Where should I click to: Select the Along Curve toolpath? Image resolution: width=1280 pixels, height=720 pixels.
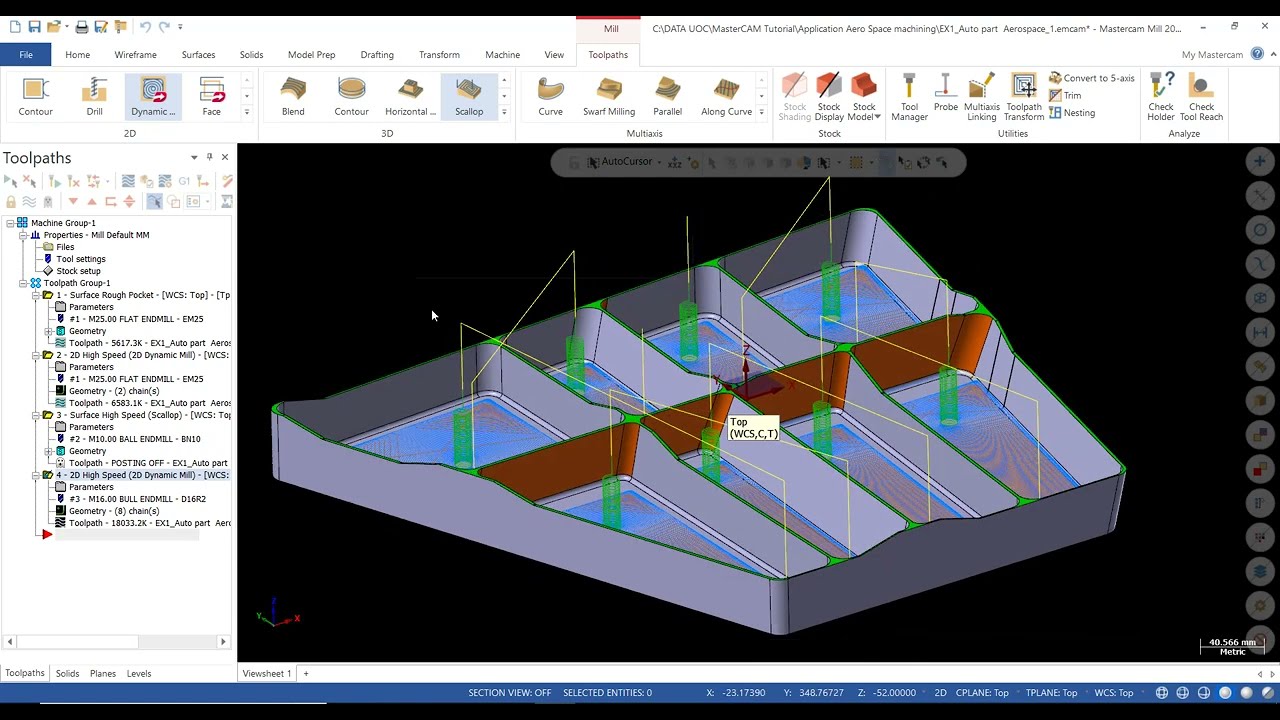[x=727, y=96]
